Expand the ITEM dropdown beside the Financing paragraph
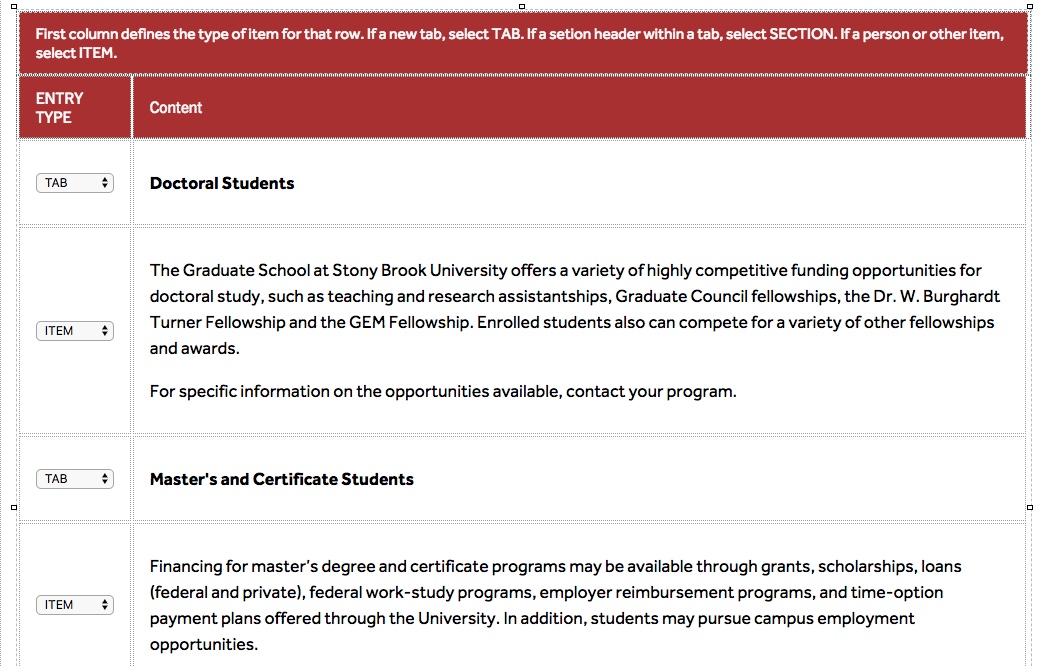1048x666 pixels. tap(75, 605)
